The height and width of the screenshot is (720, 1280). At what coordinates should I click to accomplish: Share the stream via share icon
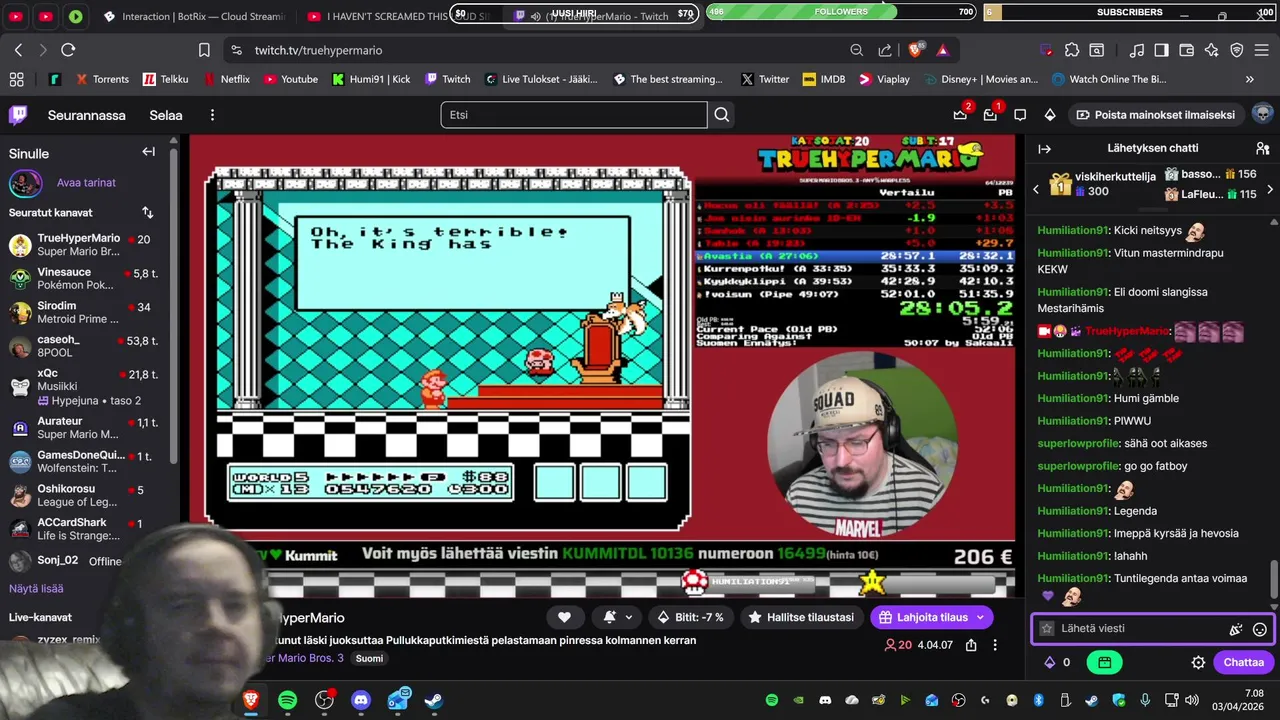click(971, 645)
